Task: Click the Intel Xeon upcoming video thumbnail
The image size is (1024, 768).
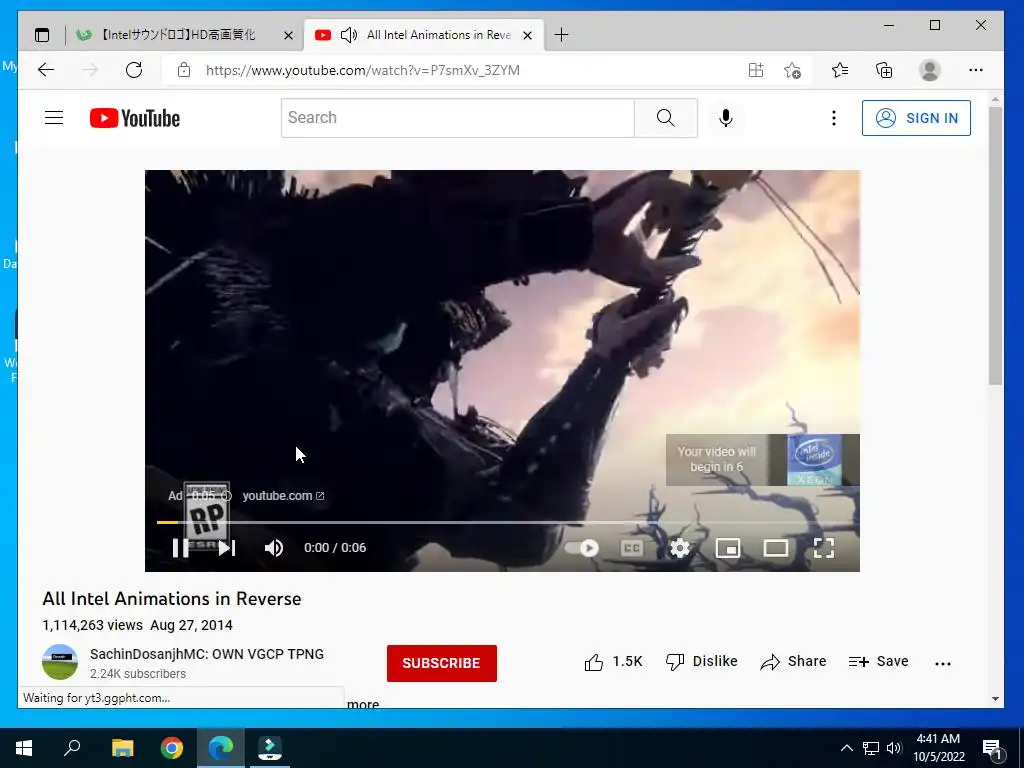Action: point(814,460)
